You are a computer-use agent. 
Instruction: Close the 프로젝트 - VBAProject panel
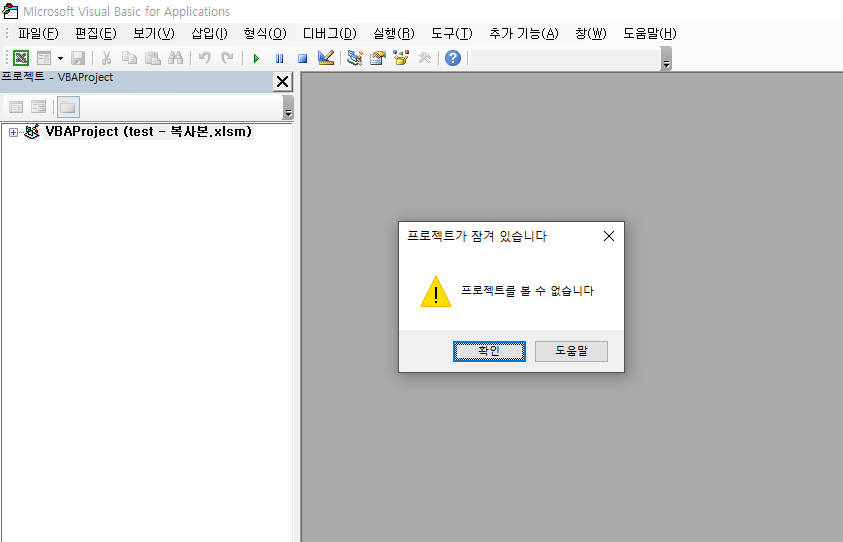282,81
